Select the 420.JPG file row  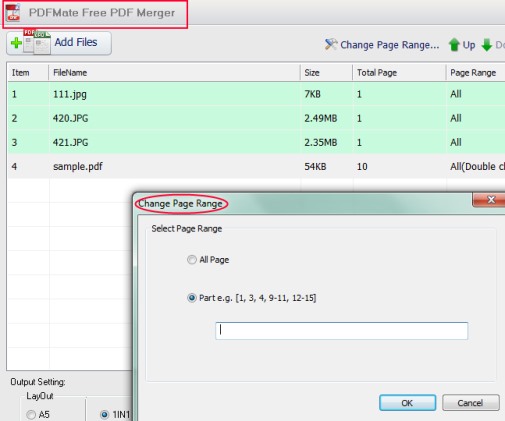(x=256, y=118)
